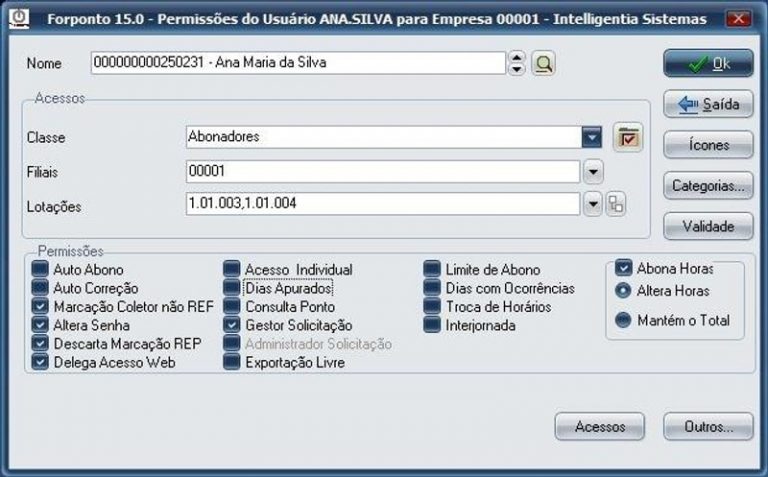Viewport: 768px width, 477px height.
Task: Select the Mantém o Total radio option
Action: pos(623,321)
